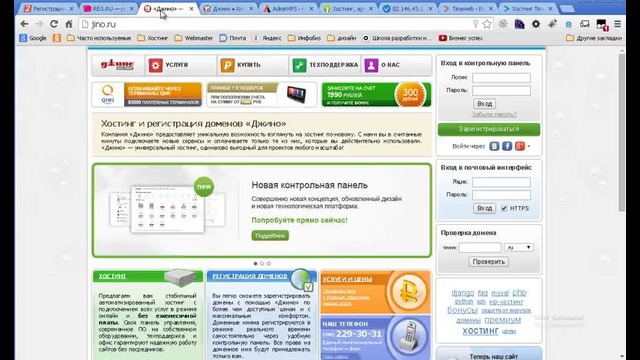Click the Вход button for mail interface
The image size is (640, 360).
coord(484,208)
